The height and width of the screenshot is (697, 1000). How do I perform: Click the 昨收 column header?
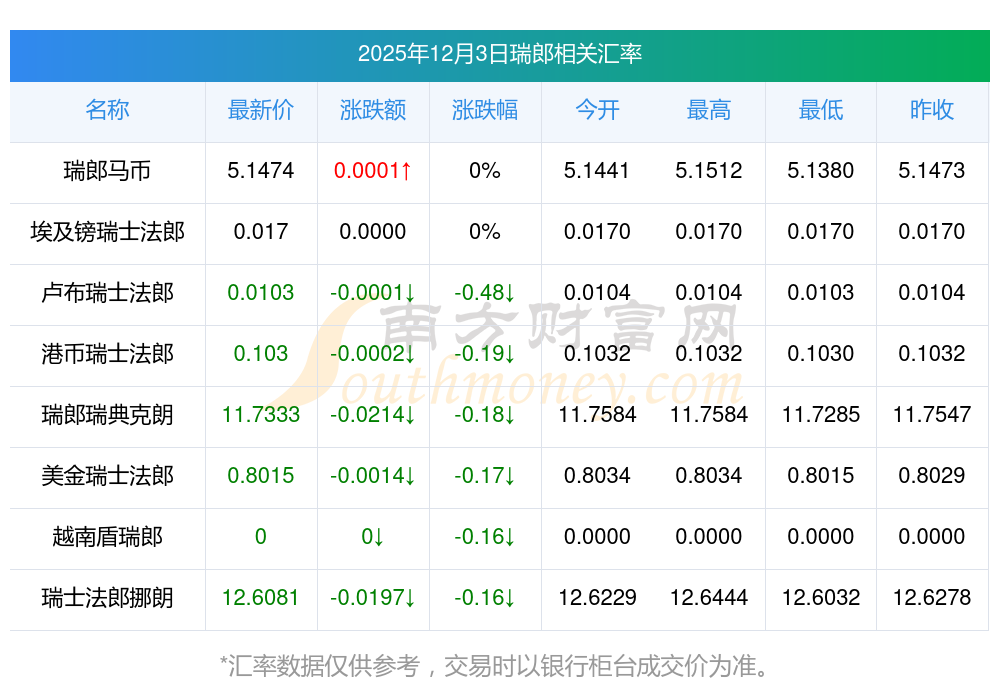(932, 110)
